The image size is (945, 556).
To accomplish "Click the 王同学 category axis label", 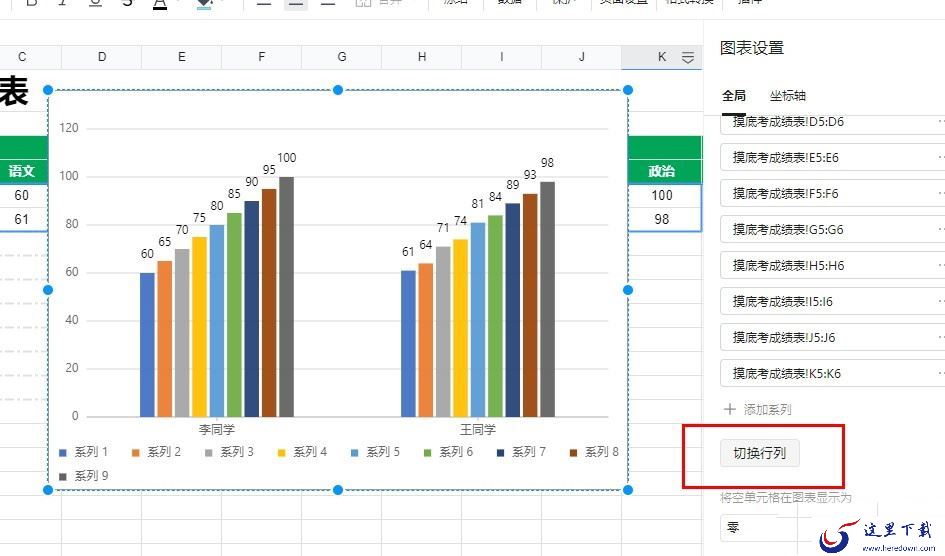I will pyautogui.click(x=478, y=429).
